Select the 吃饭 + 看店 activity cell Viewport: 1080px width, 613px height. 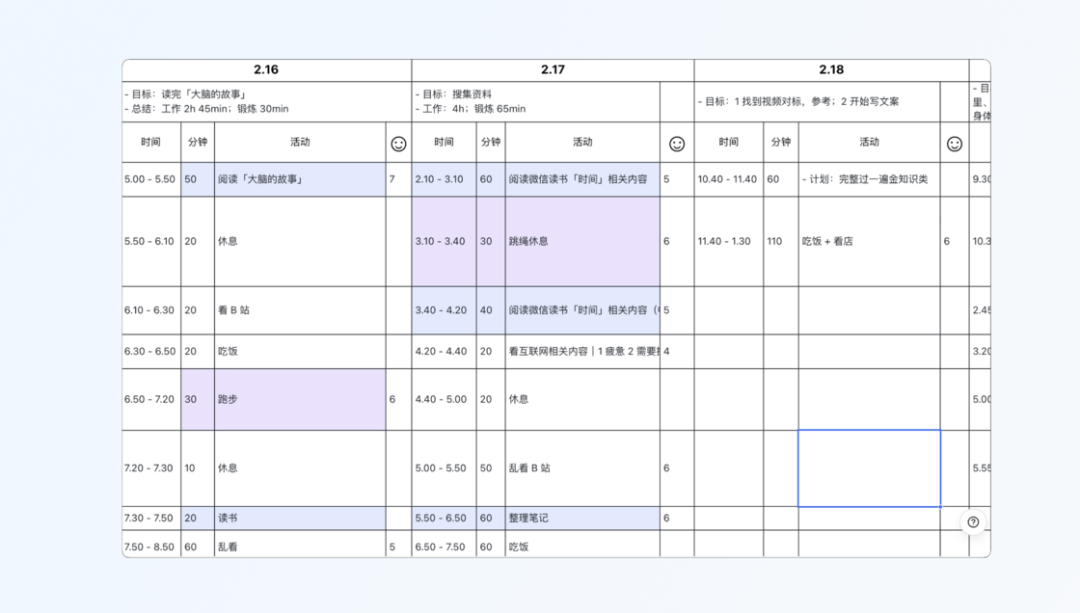point(869,241)
